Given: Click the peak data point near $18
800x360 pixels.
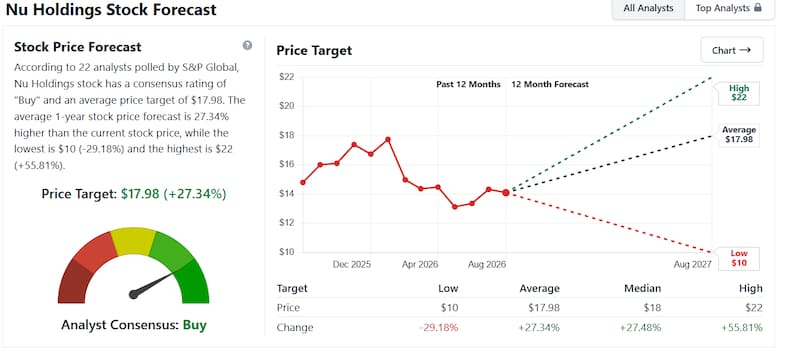Looking at the screenshot, I should pyautogui.click(x=388, y=139).
